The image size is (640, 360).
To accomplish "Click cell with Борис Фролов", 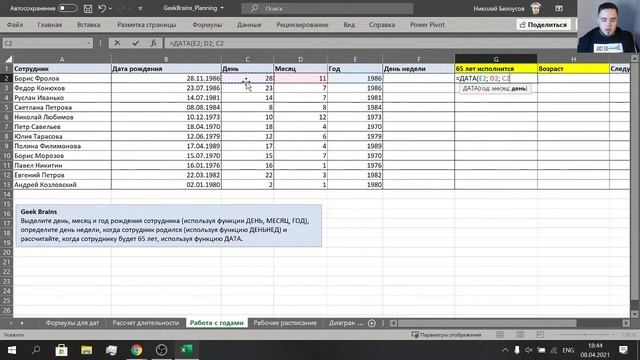I will [62, 78].
